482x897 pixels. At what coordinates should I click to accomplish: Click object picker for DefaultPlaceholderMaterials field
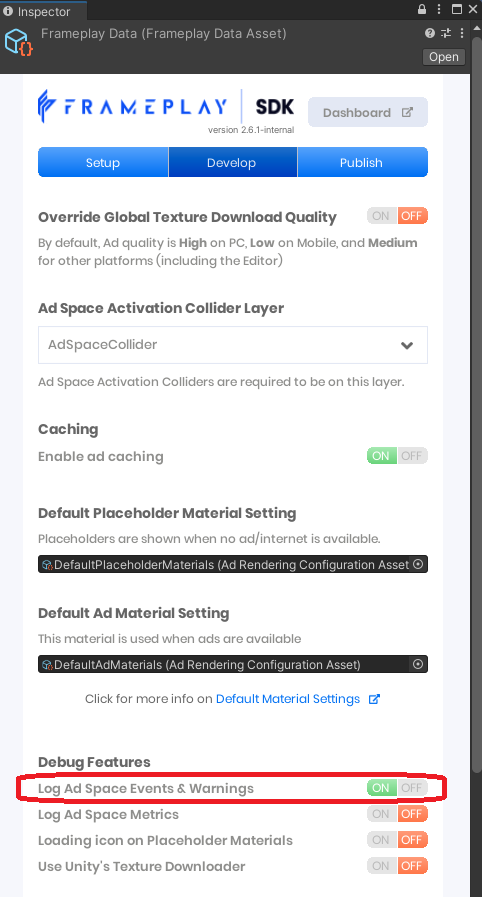tap(418, 564)
